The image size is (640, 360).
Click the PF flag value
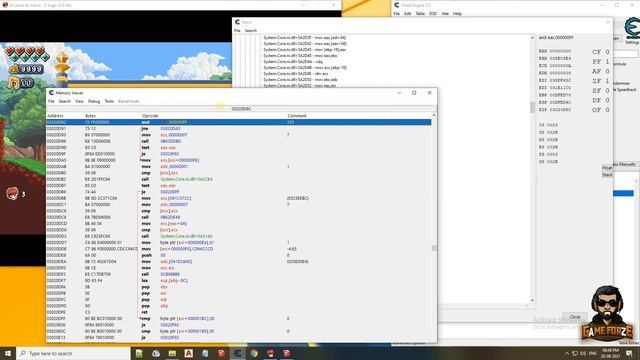coord(607,62)
